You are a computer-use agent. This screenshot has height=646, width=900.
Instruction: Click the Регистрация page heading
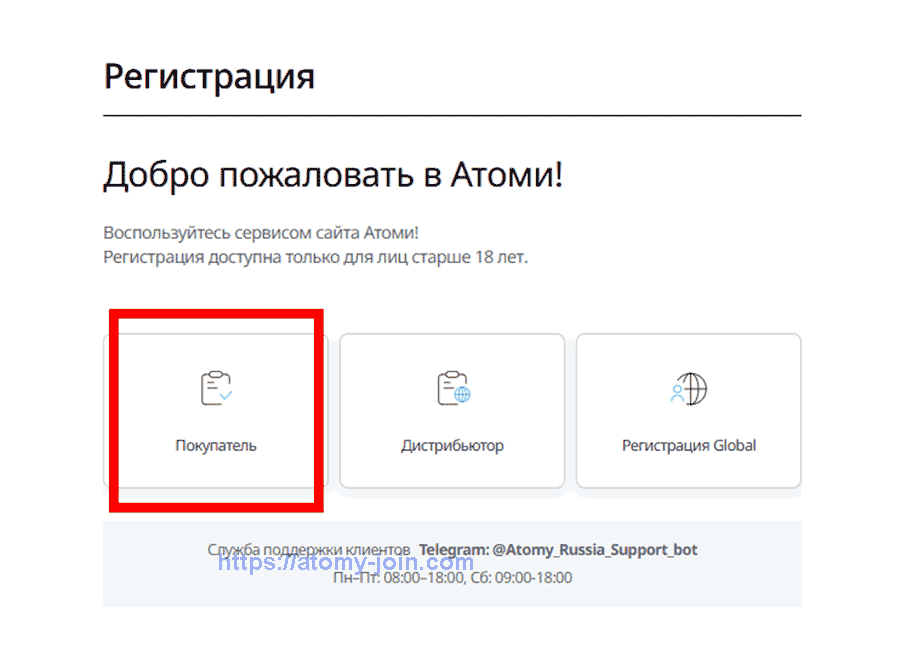click(208, 75)
